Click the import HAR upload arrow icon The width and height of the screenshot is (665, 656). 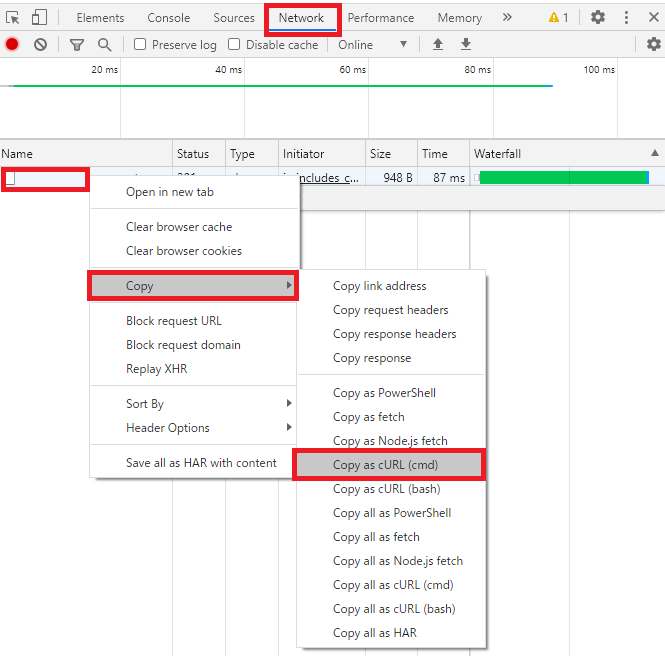coord(438,44)
